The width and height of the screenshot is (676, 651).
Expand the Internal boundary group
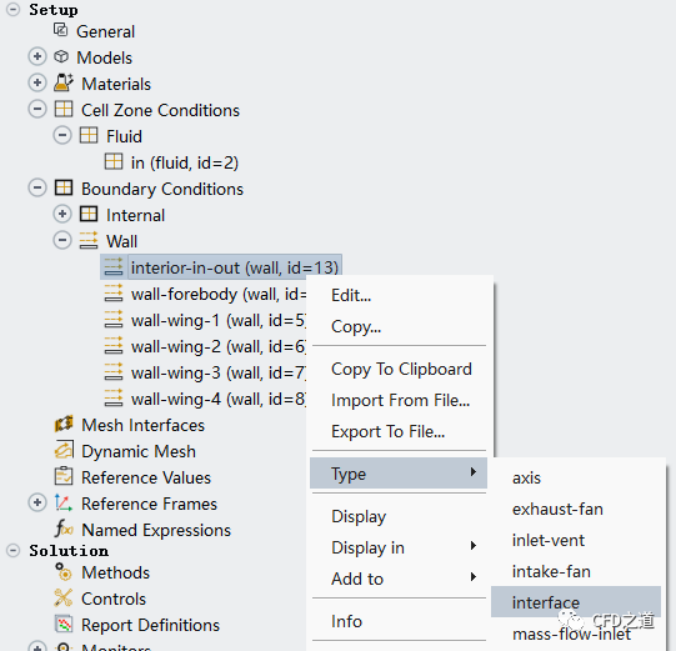[x=63, y=214]
